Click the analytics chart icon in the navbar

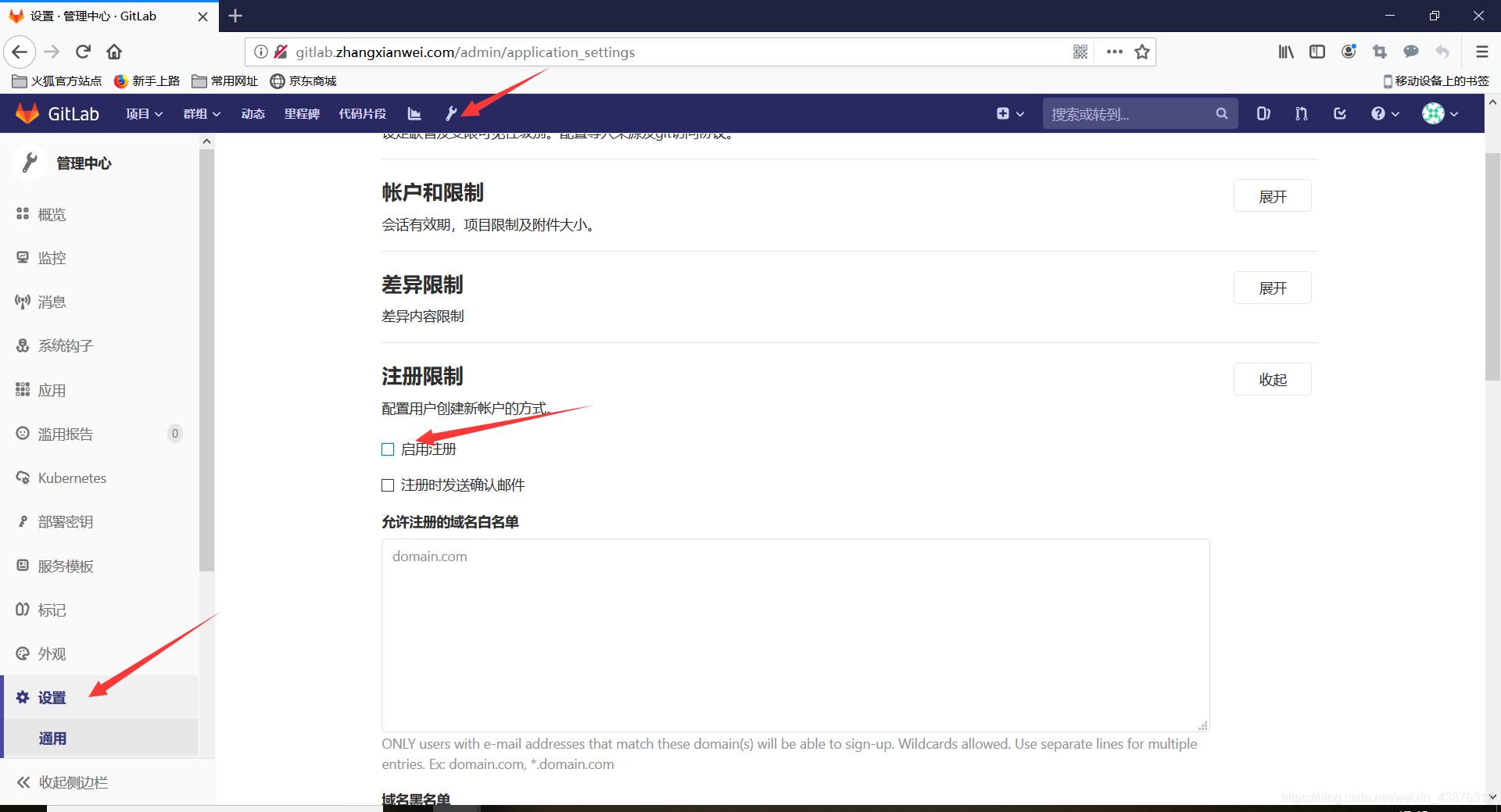pos(414,113)
